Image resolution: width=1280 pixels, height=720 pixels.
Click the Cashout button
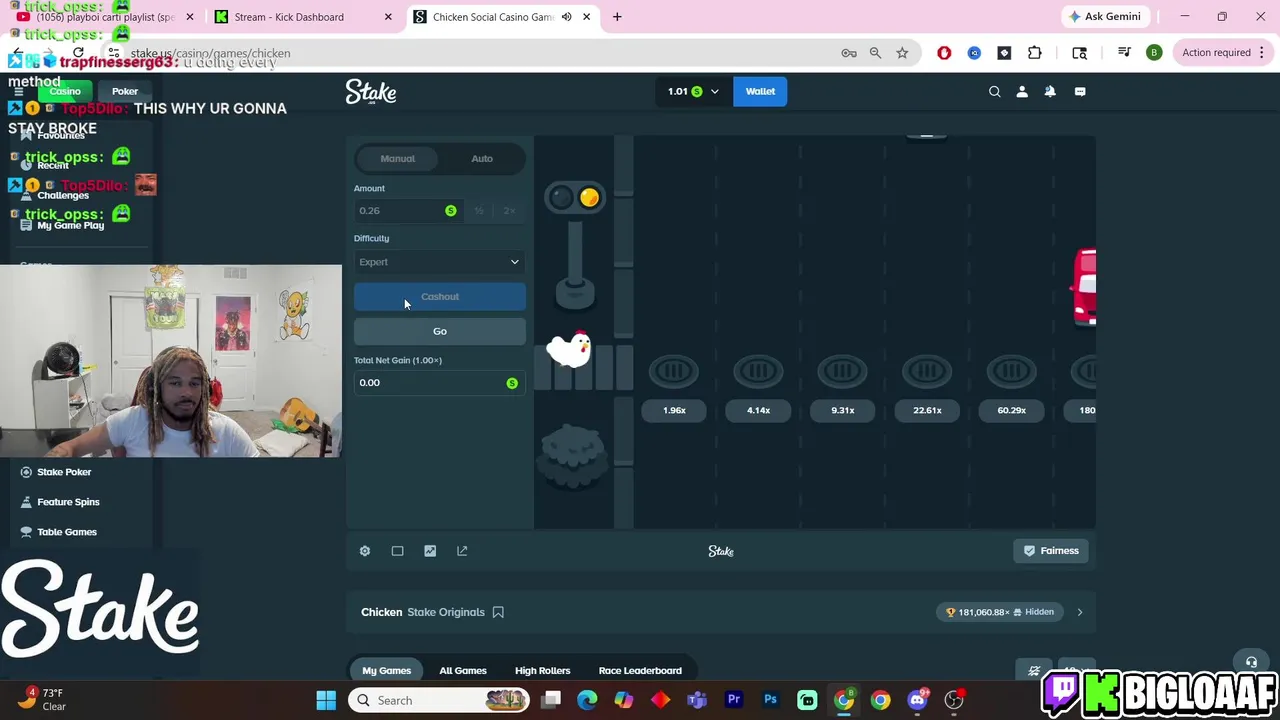pyautogui.click(x=439, y=297)
